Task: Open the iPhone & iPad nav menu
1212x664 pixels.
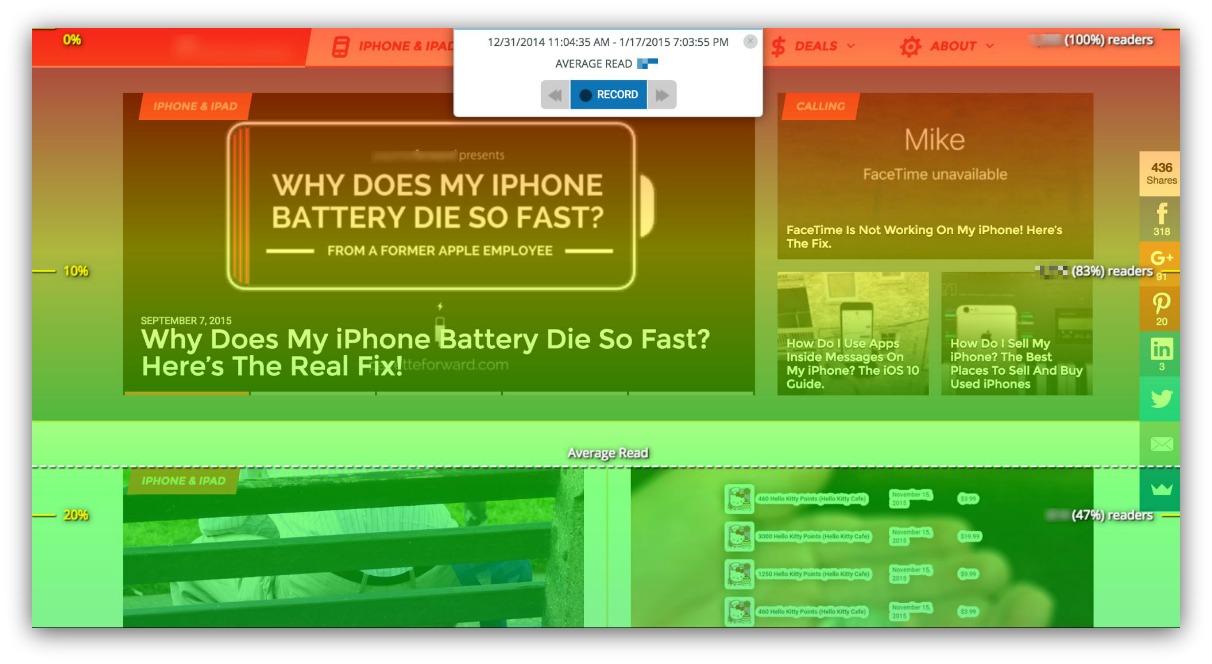Action: [405, 46]
